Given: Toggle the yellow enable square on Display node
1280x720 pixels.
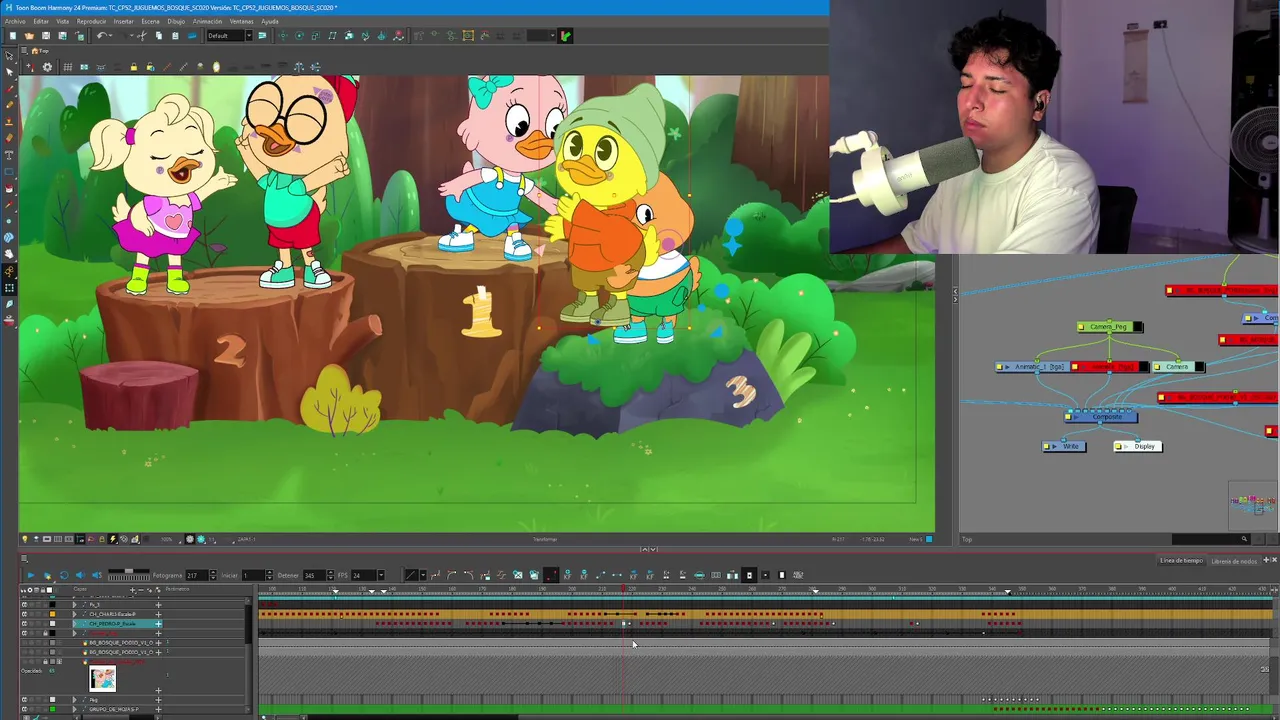Looking at the screenshot, I should pyautogui.click(x=1118, y=446).
